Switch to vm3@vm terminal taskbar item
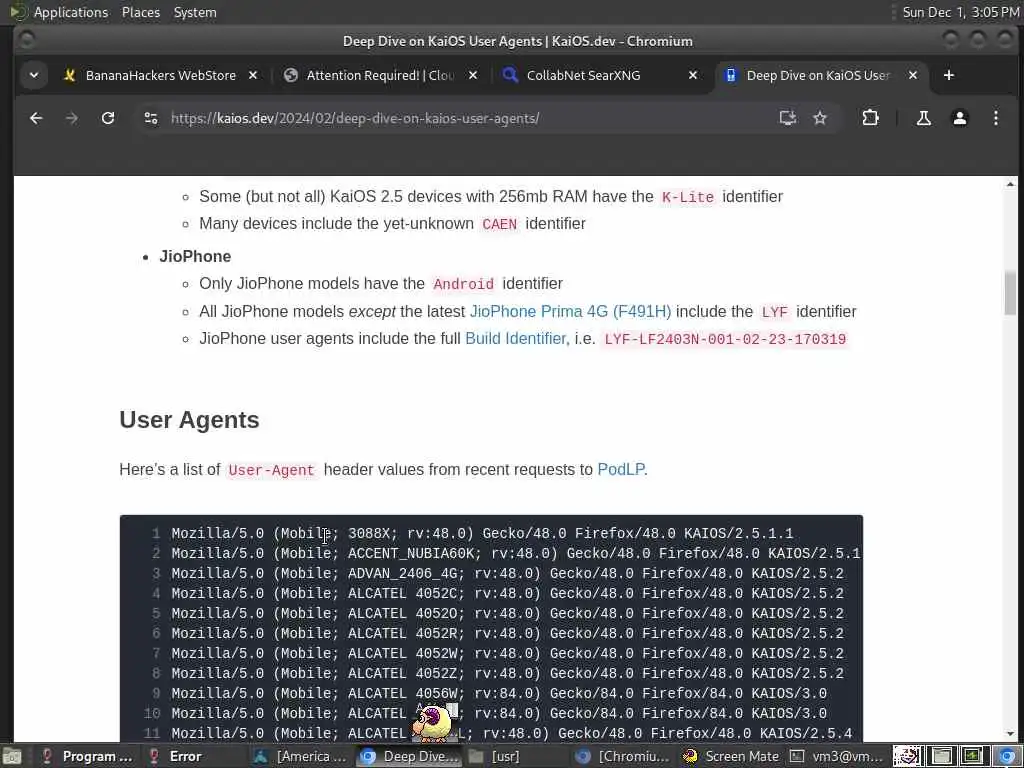Viewport: 1024px width, 768px height. point(837,756)
